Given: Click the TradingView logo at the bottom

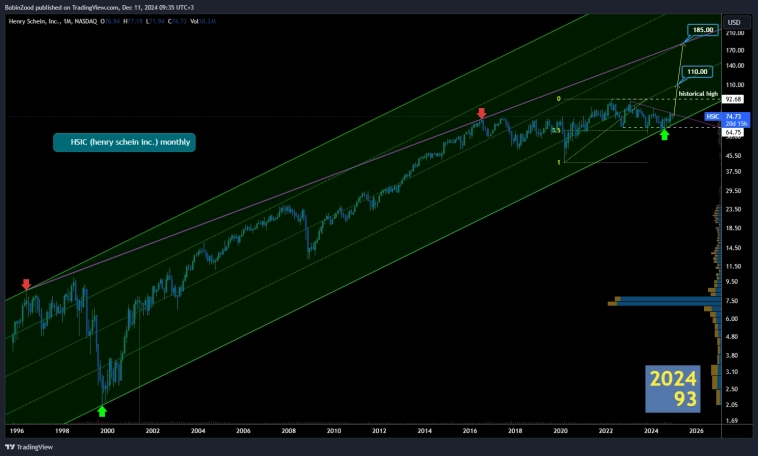Looking at the screenshot, I should (29, 447).
